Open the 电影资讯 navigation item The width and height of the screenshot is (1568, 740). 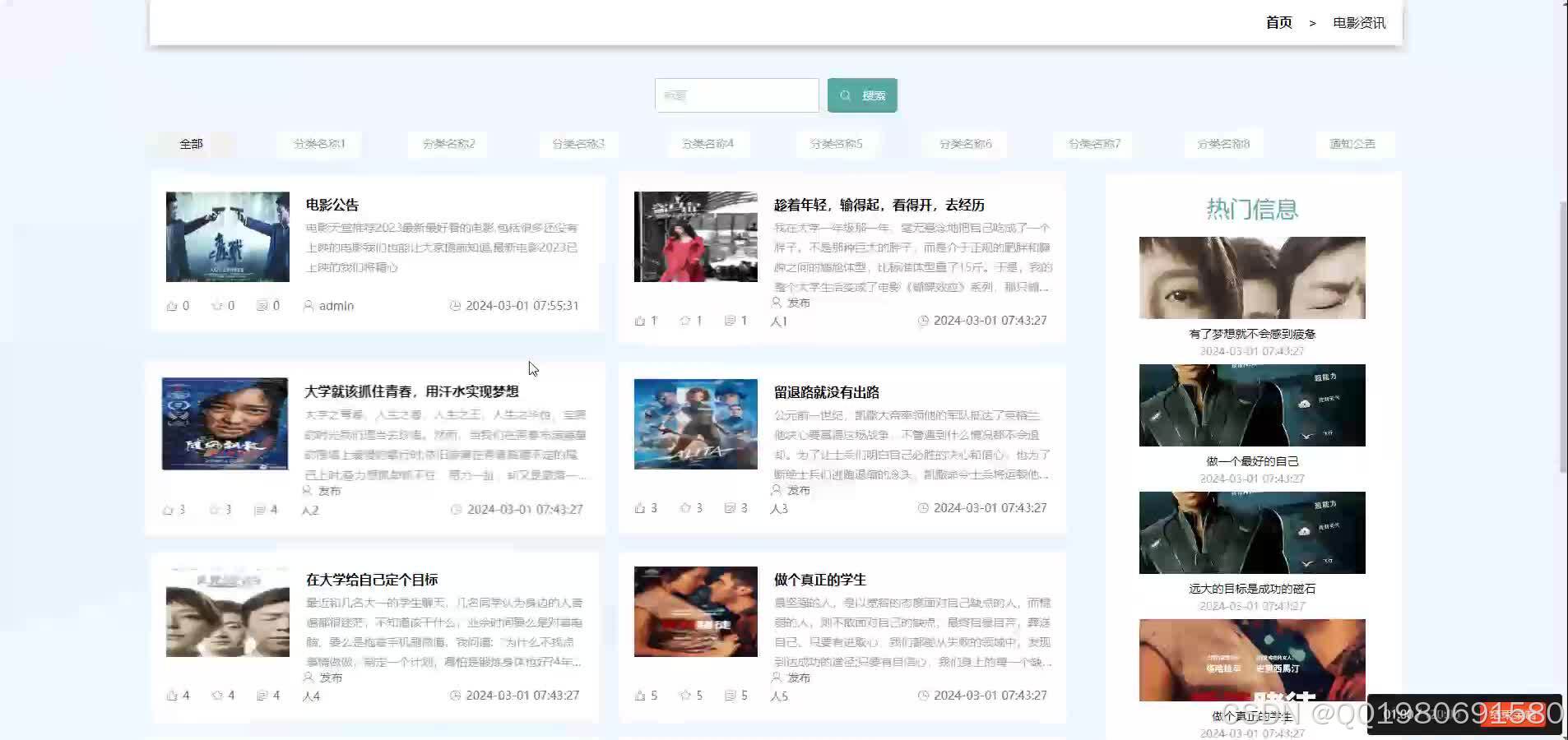pos(1358,22)
